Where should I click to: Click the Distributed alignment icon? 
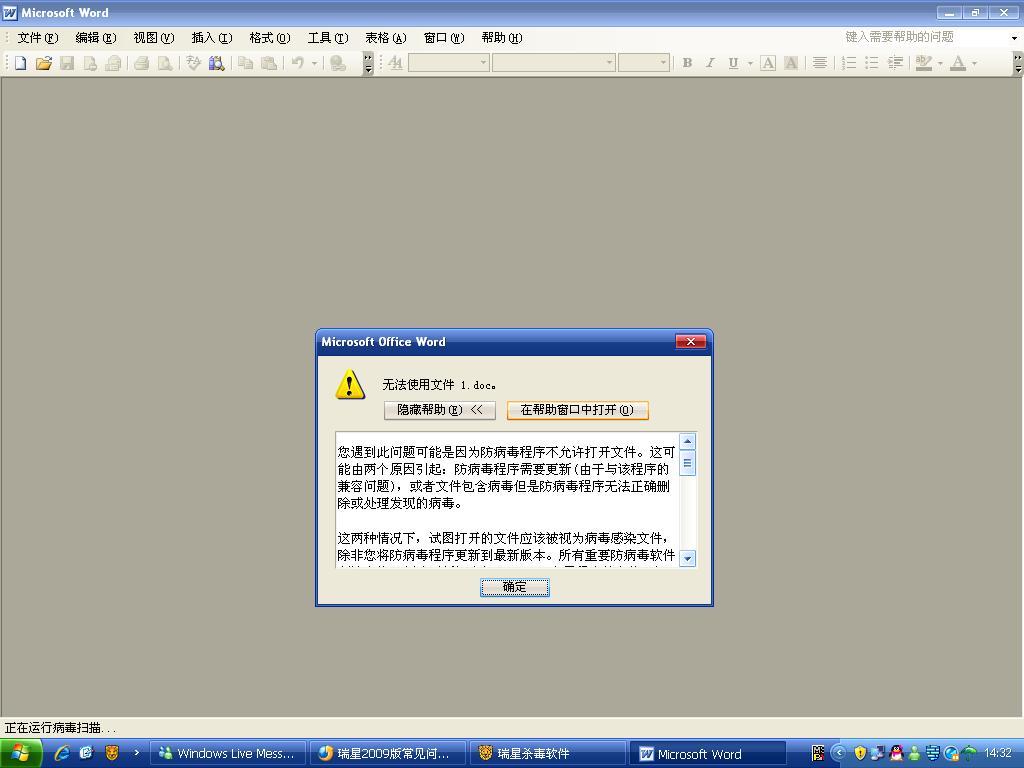[x=820, y=63]
